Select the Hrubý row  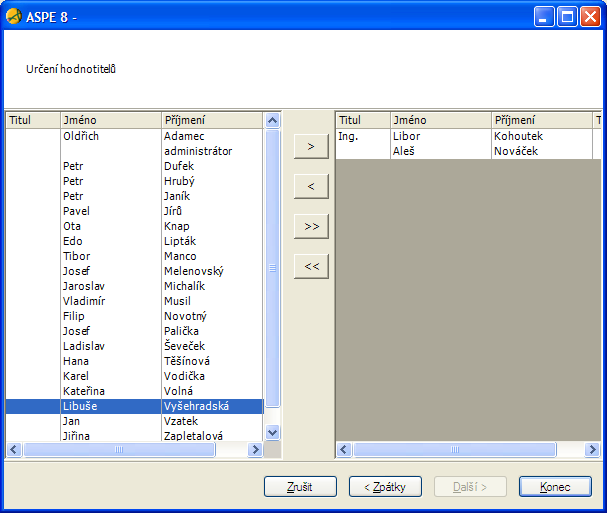point(134,181)
